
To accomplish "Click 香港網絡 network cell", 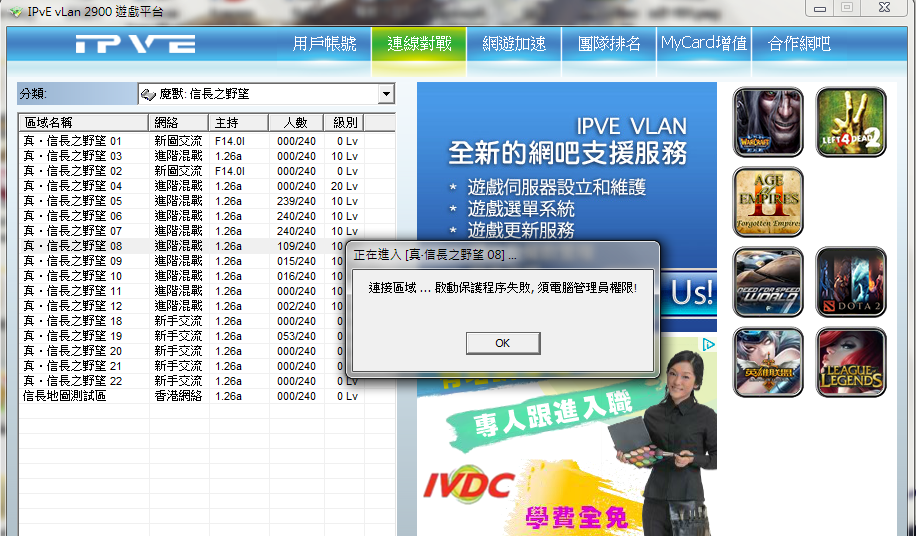I will 178,396.
